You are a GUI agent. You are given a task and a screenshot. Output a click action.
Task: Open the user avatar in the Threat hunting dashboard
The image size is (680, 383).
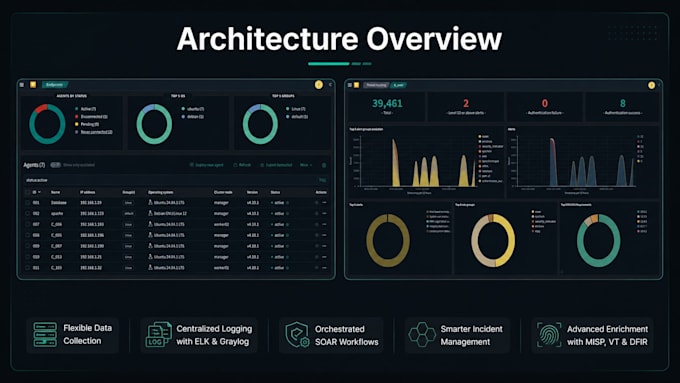(651, 85)
